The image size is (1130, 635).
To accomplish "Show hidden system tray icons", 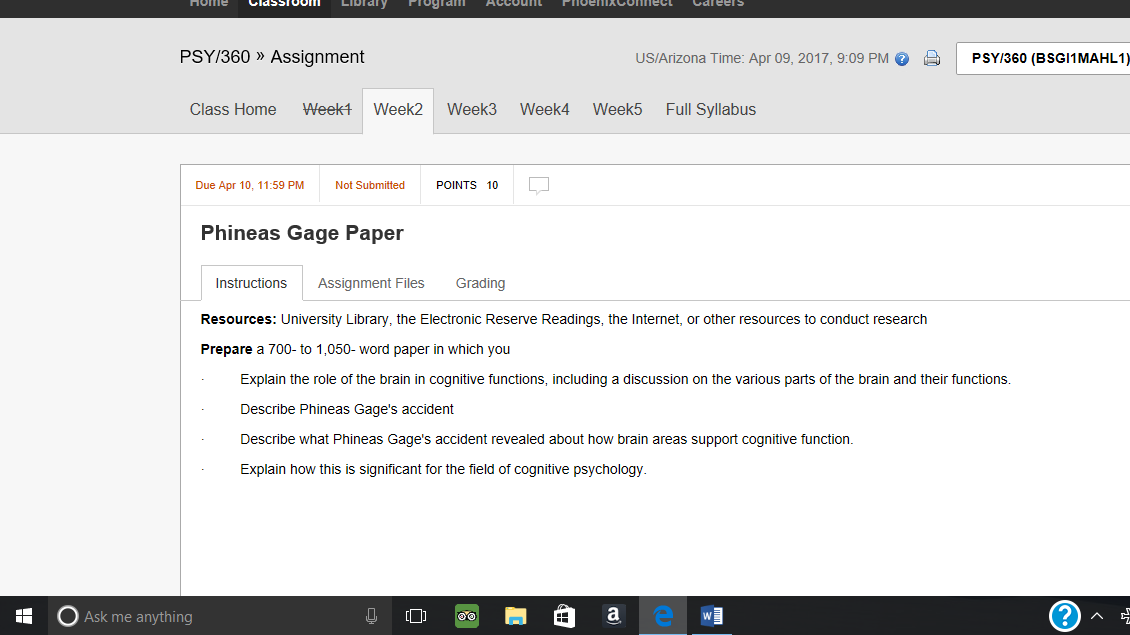I will coord(1097,616).
